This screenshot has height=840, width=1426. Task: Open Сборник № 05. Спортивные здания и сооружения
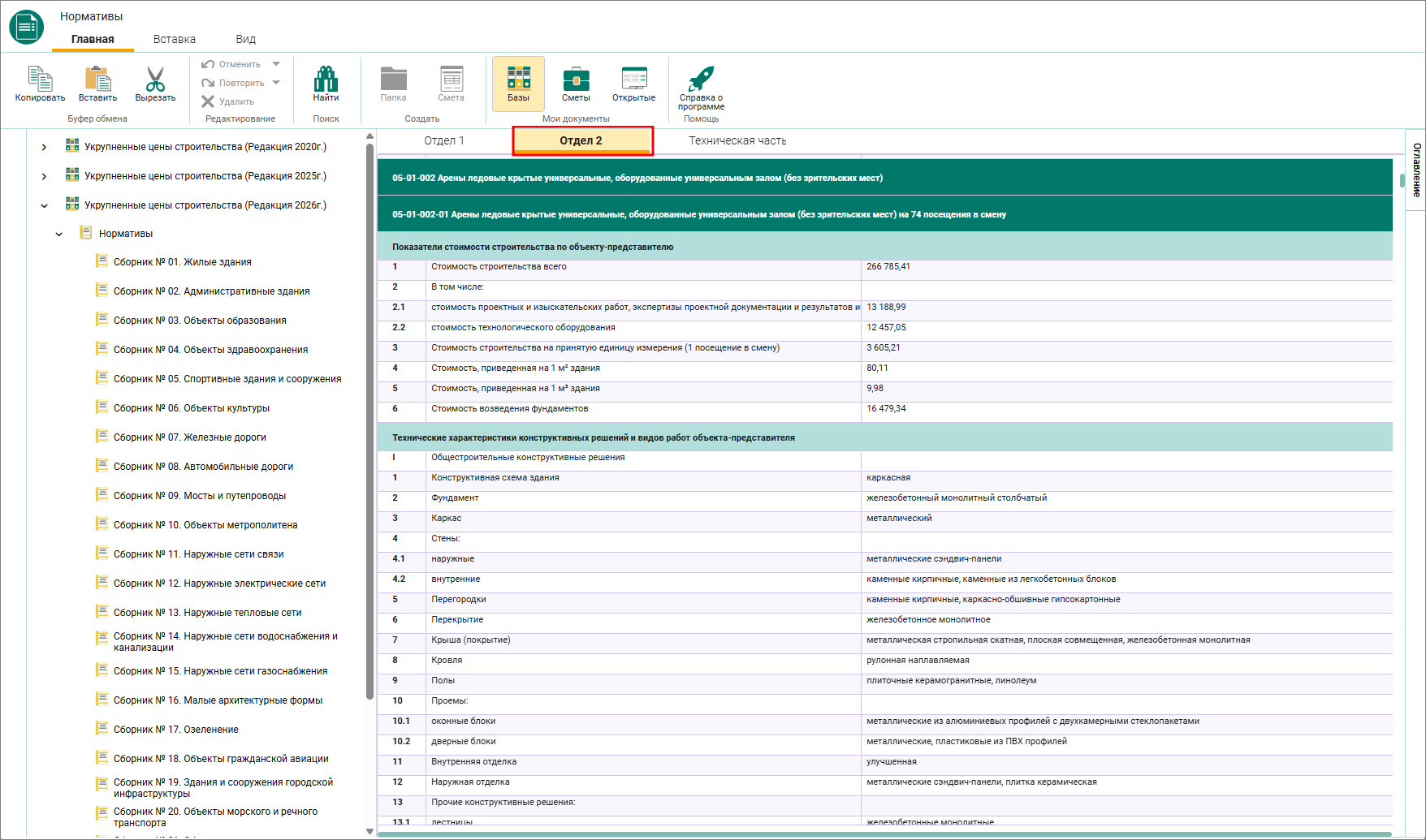[227, 379]
